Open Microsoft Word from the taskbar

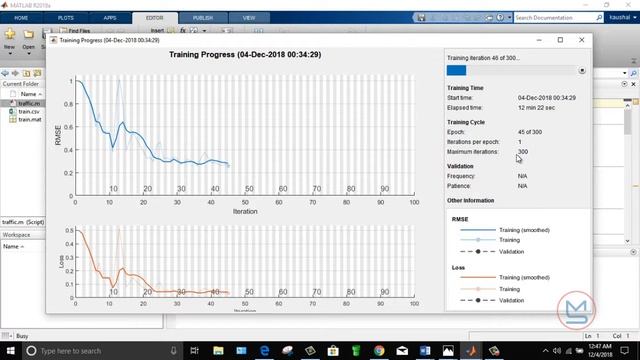coord(425,351)
